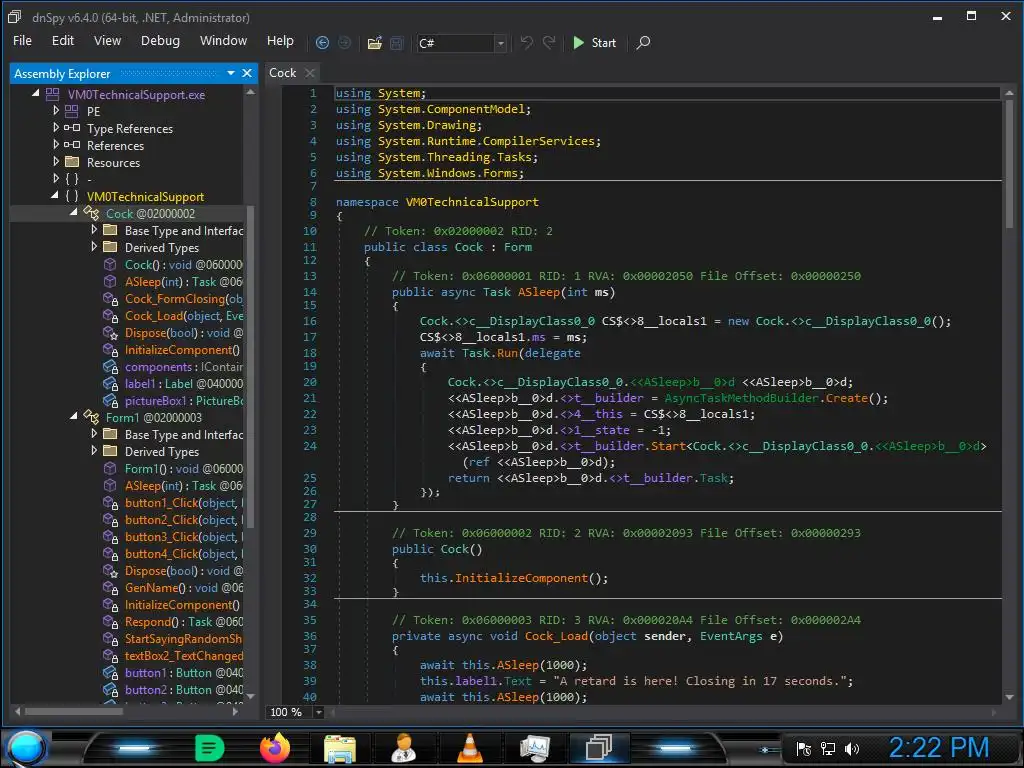This screenshot has height=768, width=1024.
Task: Open the Window menu
Action: (223, 41)
